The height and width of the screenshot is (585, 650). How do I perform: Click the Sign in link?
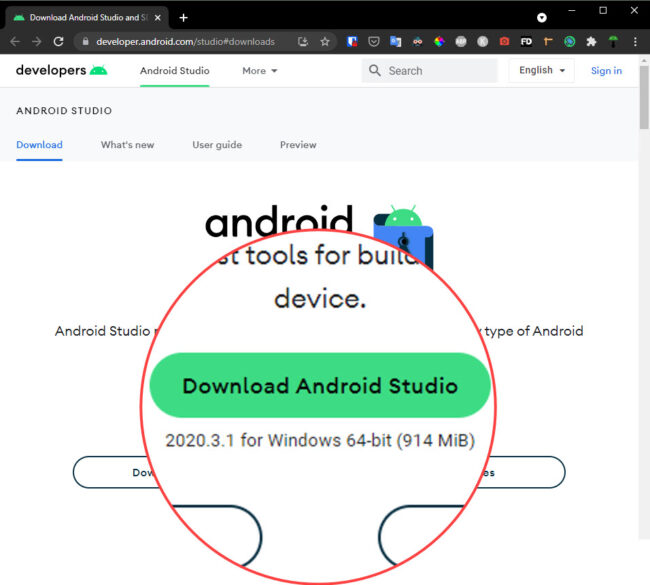click(606, 71)
